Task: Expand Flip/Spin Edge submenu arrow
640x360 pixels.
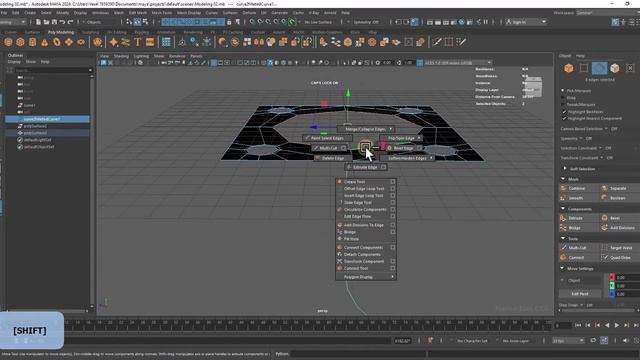Action: [x=419, y=138]
